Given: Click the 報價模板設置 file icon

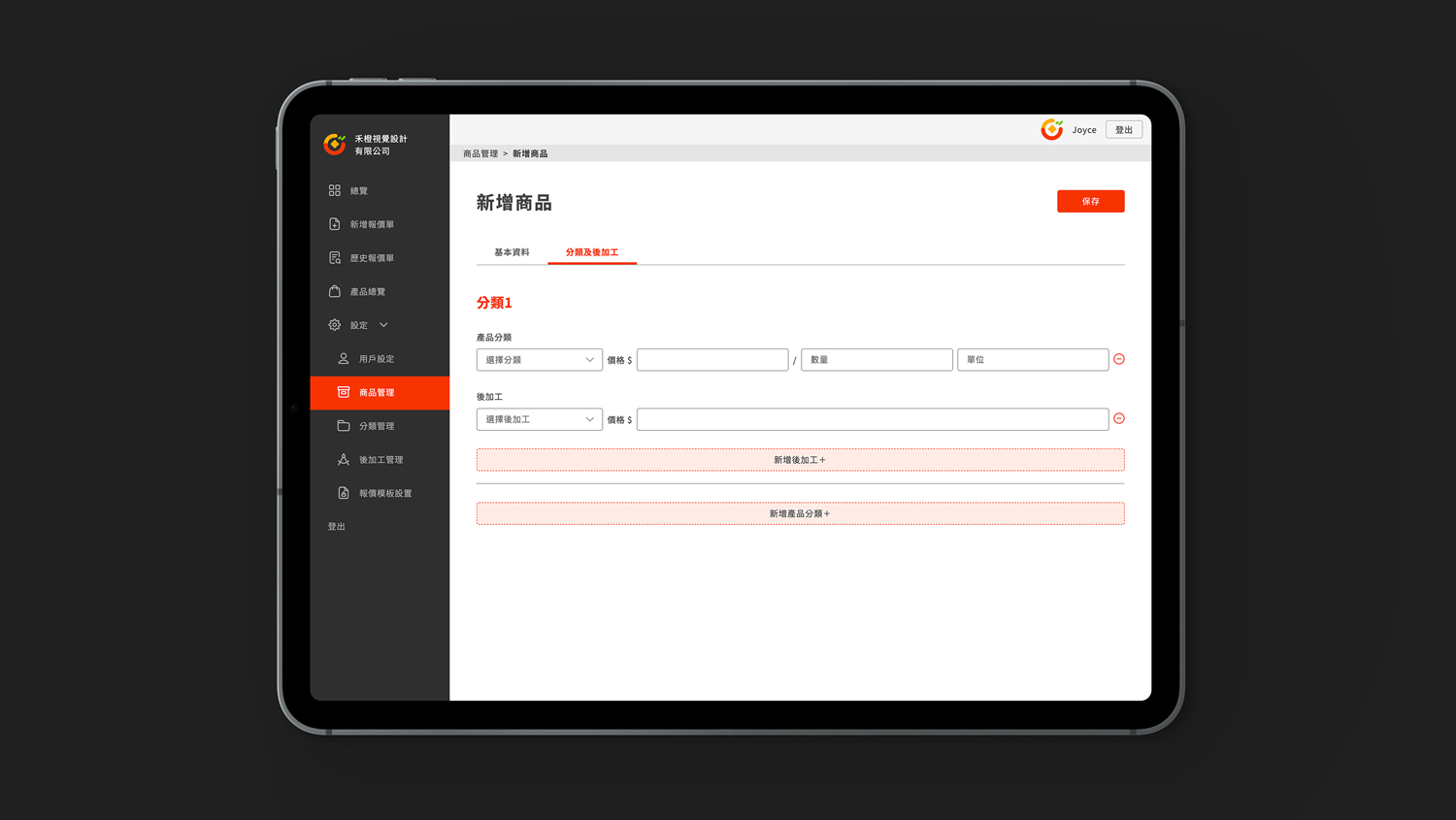Looking at the screenshot, I should tap(343, 493).
